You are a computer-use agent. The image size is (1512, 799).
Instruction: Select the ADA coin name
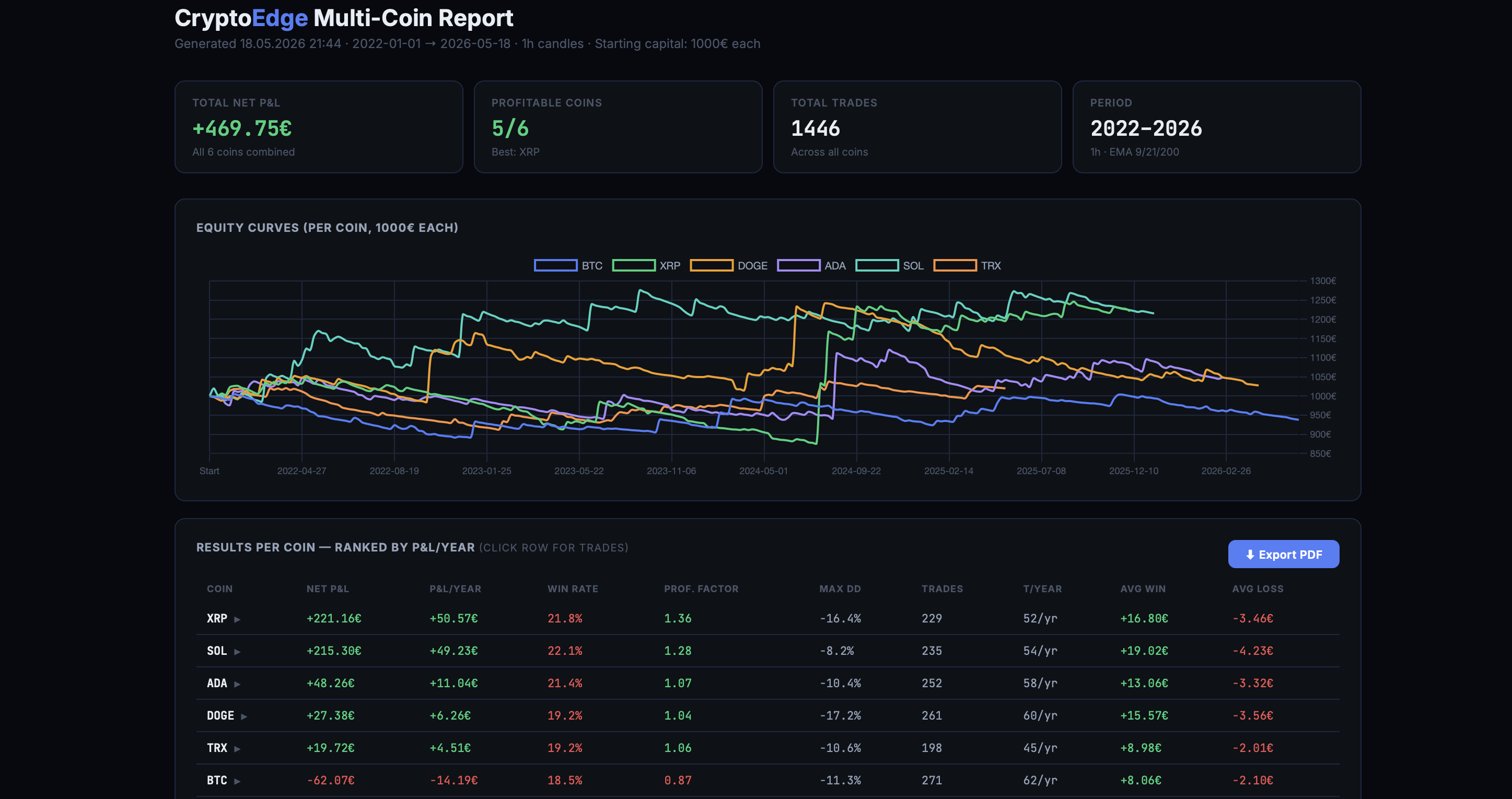click(217, 683)
